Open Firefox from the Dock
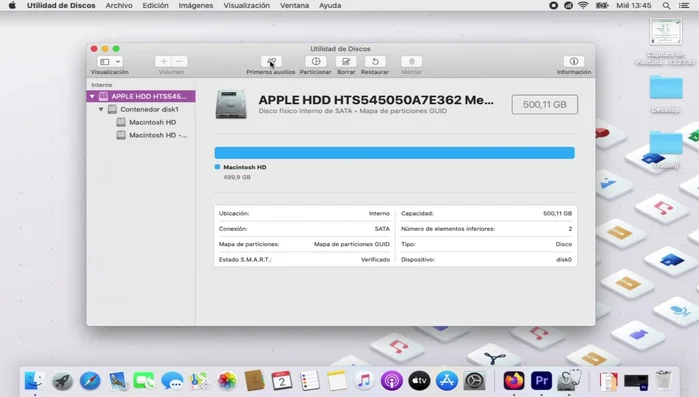 pos(514,381)
